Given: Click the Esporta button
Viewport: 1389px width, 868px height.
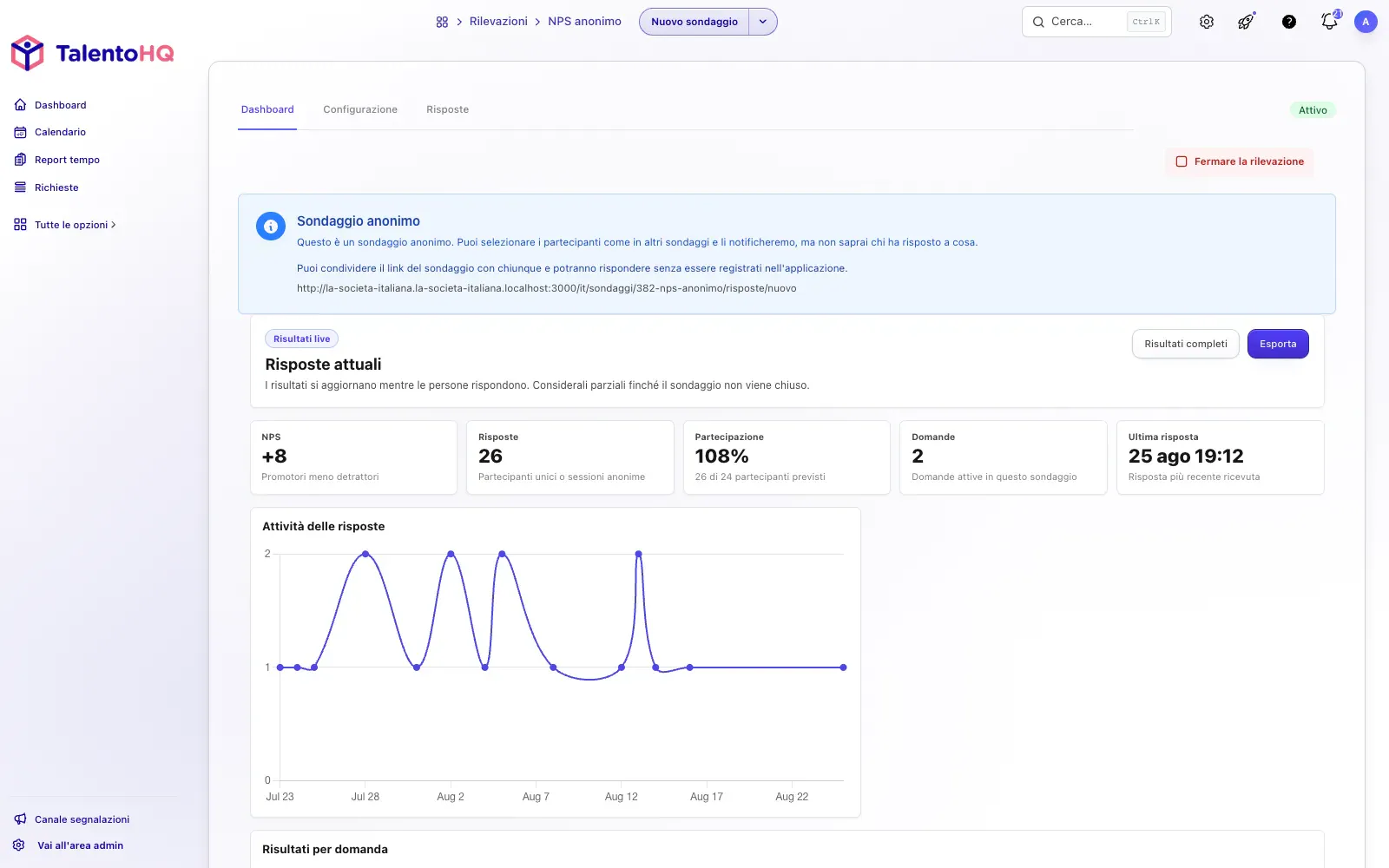Looking at the screenshot, I should coord(1278,344).
